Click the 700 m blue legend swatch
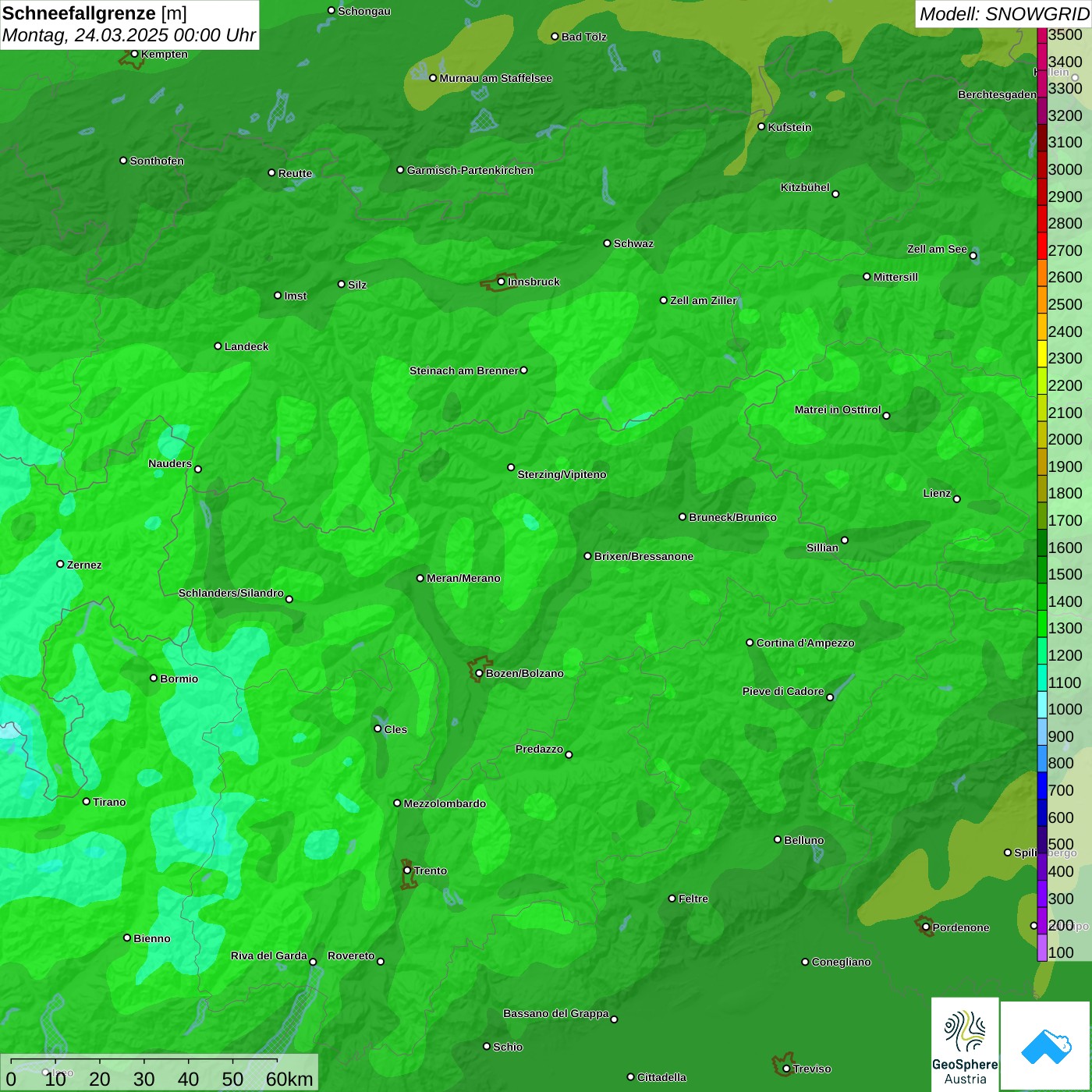Viewport: 1092px width, 1092px height. tap(1042, 785)
